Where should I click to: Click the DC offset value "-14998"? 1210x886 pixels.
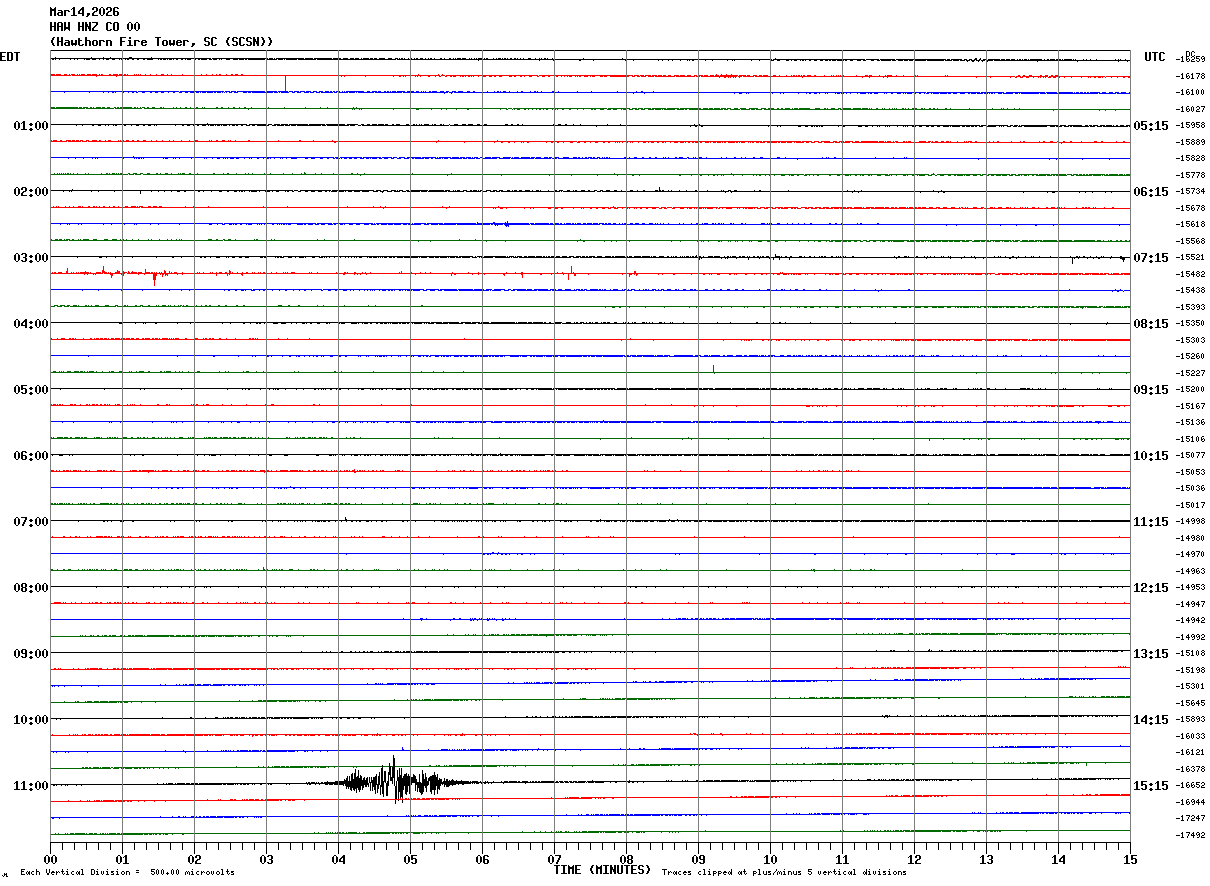click(x=1190, y=522)
